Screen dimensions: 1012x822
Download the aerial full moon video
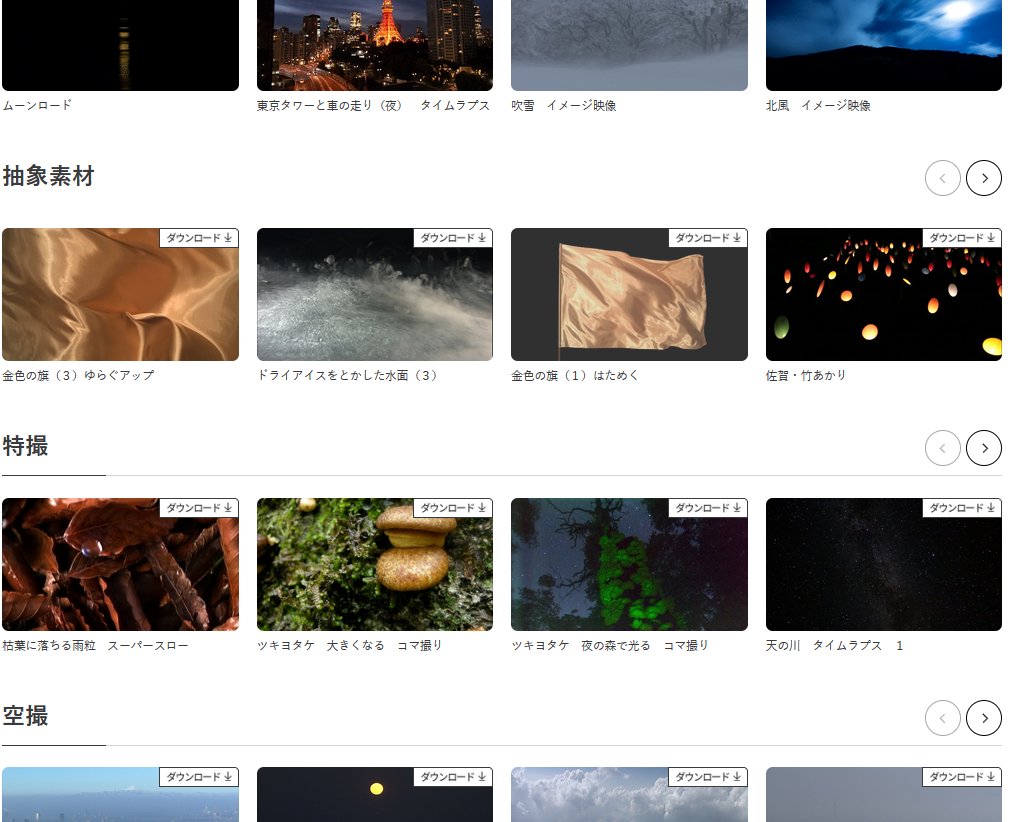tap(453, 777)
